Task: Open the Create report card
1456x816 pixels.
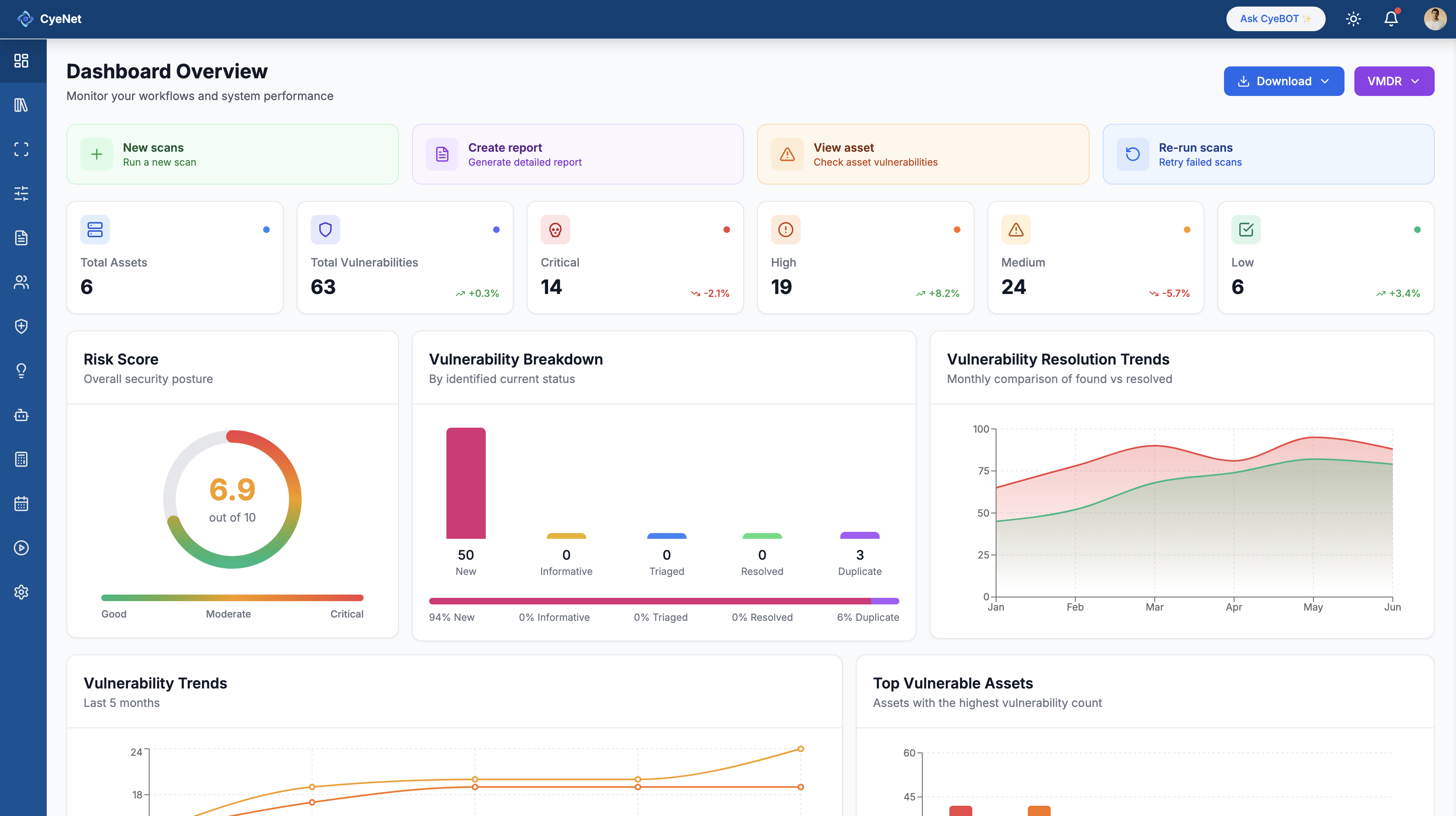Action: 578,154
